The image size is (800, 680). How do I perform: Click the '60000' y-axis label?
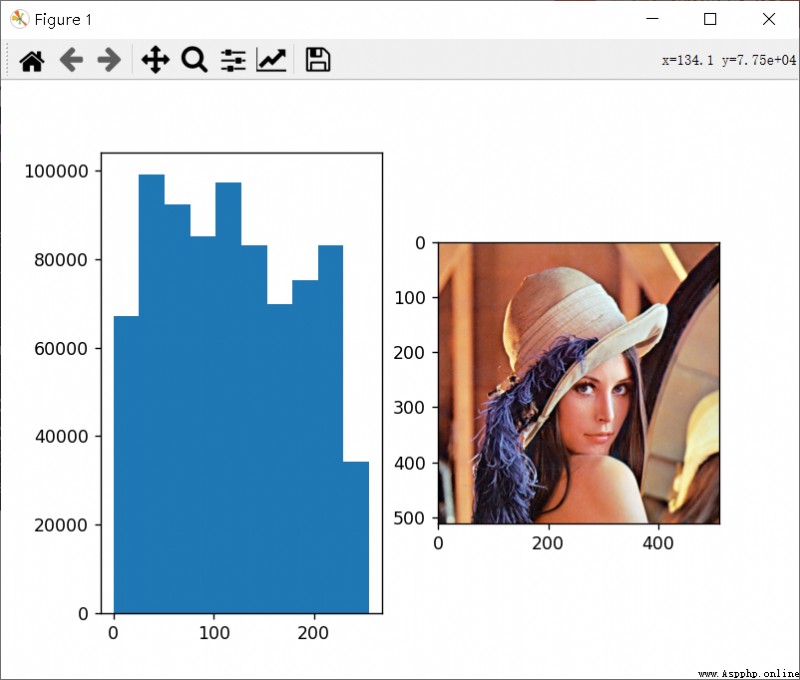[x=61, y=349]
